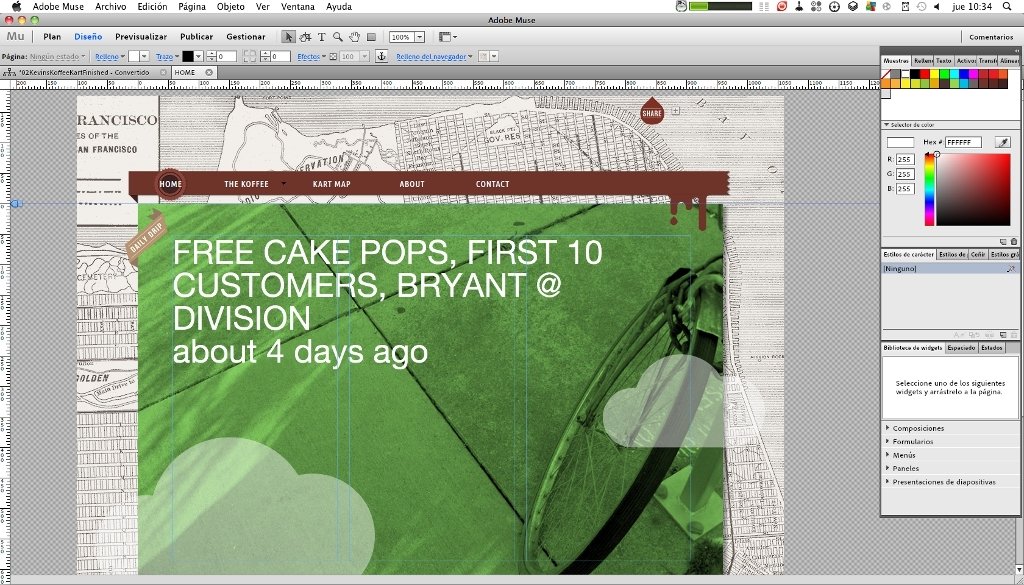Switch to the Espaciado tab
This screenshot has width=1024, height=585.
(961, 347)
